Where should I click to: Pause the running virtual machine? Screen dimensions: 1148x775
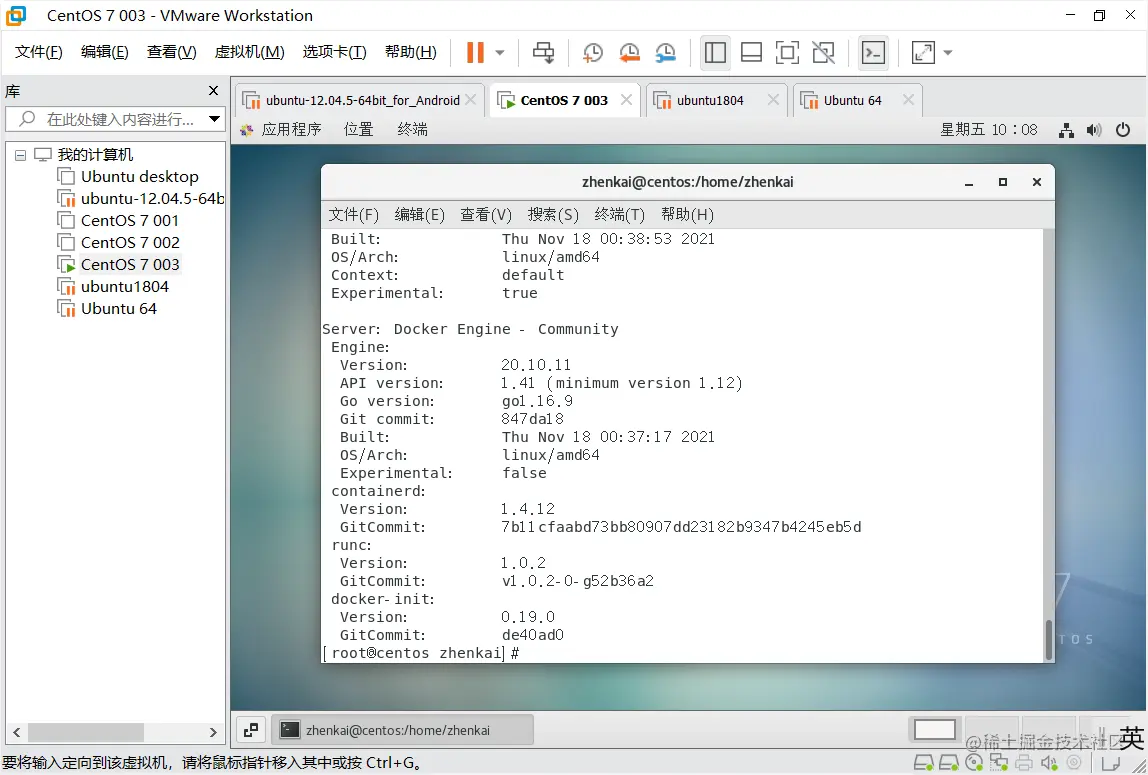475,53
